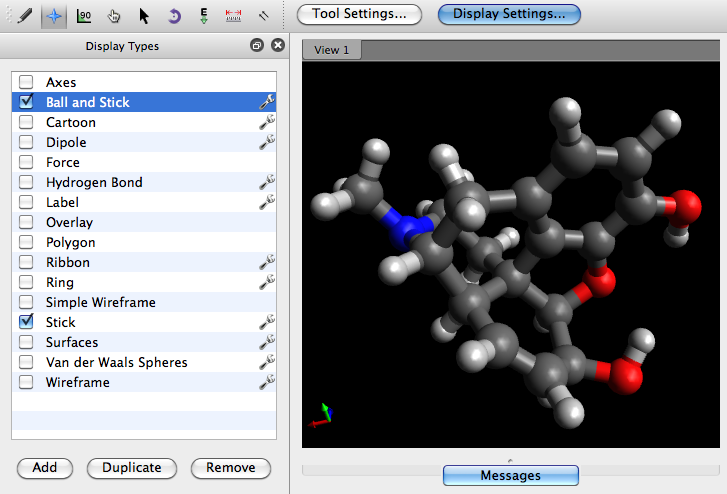Switch to the Selection arrow tool
This screenshot has height=494, width=727.
[144, 16]
